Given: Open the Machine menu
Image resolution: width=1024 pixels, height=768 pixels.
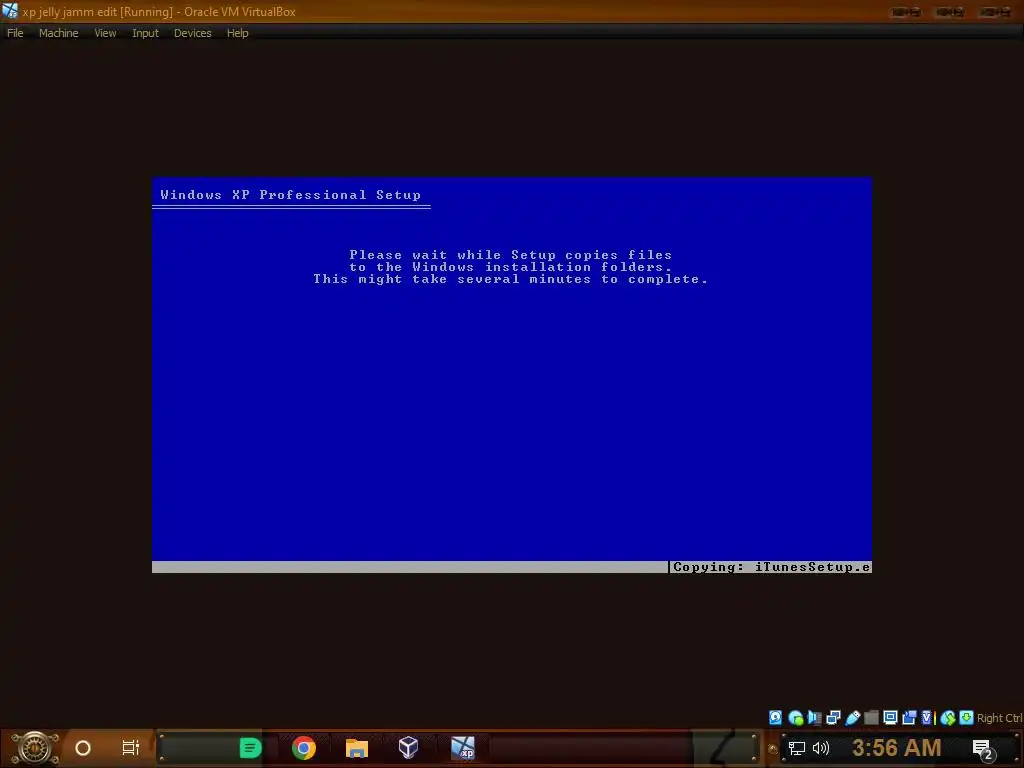Looking at the screenshot, I should click(58, 33).
